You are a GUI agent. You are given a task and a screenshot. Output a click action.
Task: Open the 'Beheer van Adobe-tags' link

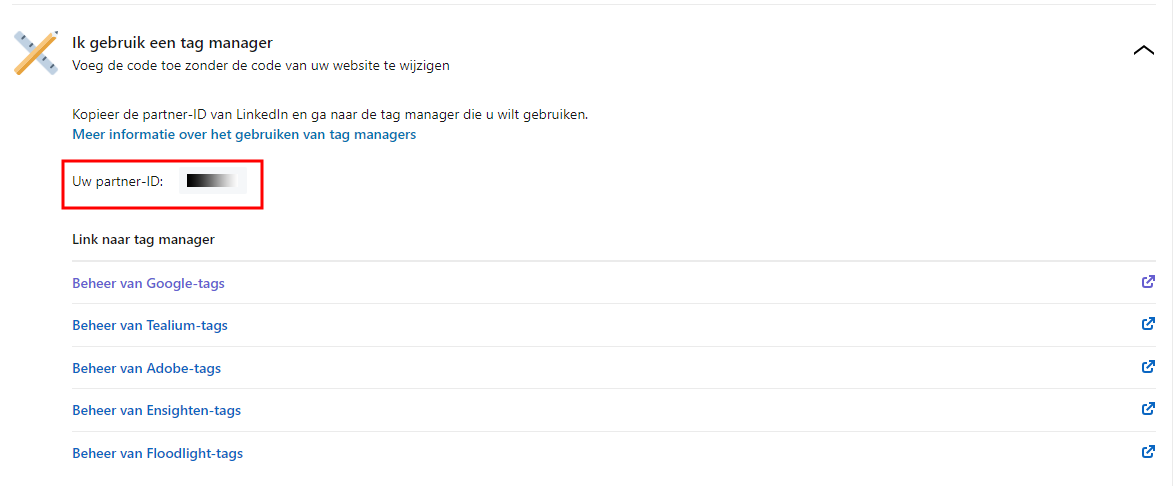146,368
